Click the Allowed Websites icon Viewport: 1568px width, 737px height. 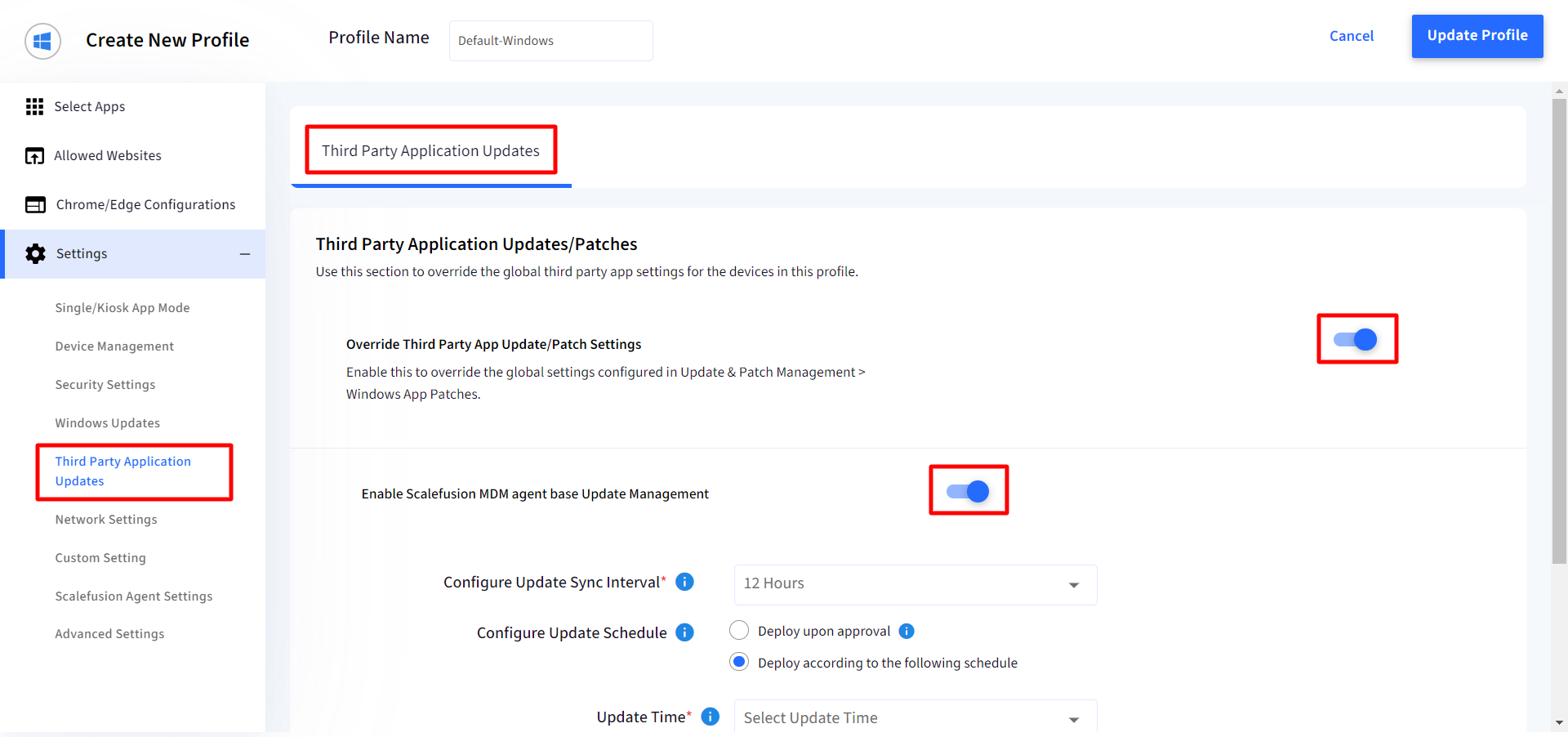click(34, 156)
